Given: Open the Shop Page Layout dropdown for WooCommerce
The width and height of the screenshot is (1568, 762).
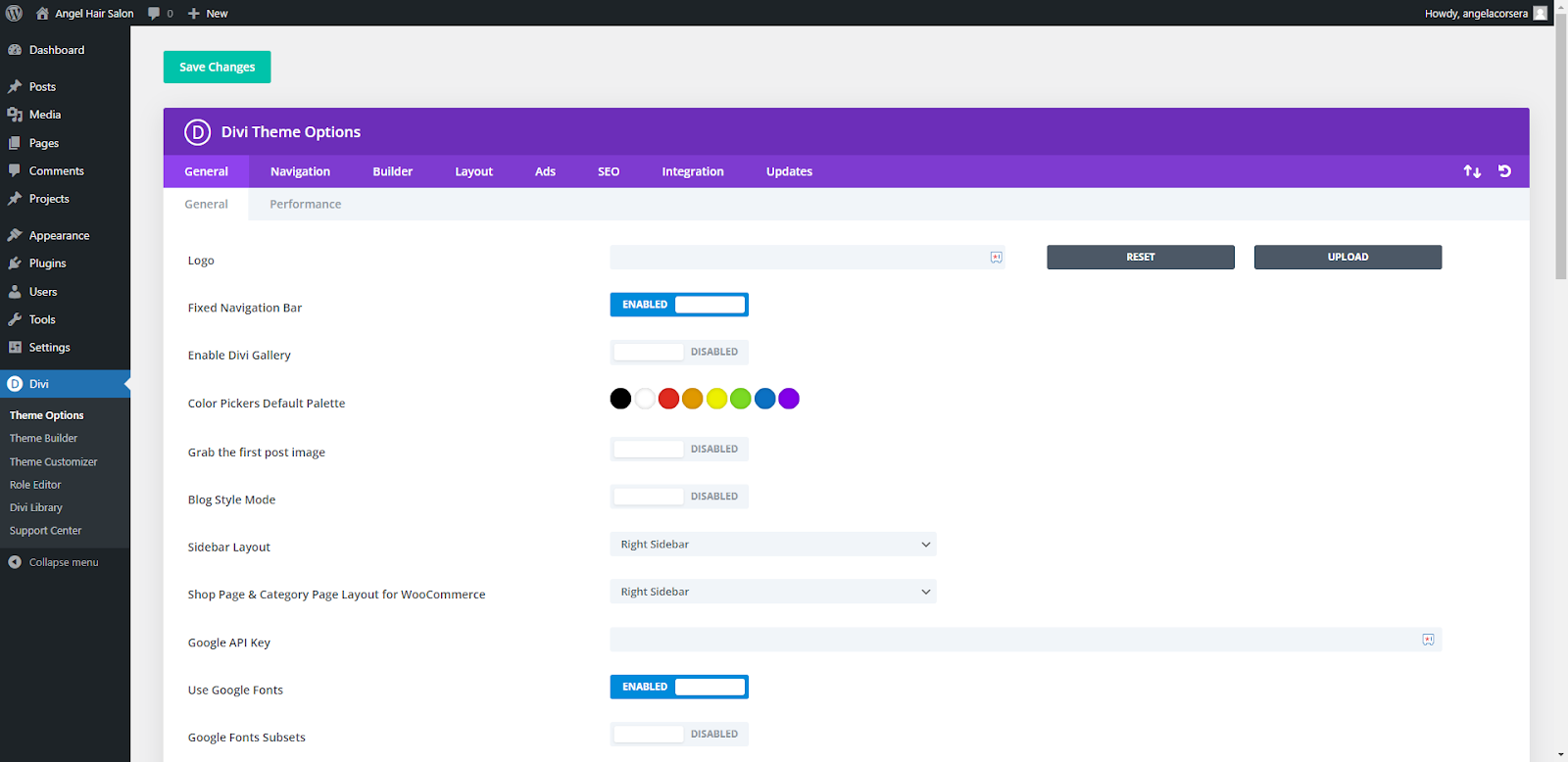Looking at the screenshot, I should [773, 592].
